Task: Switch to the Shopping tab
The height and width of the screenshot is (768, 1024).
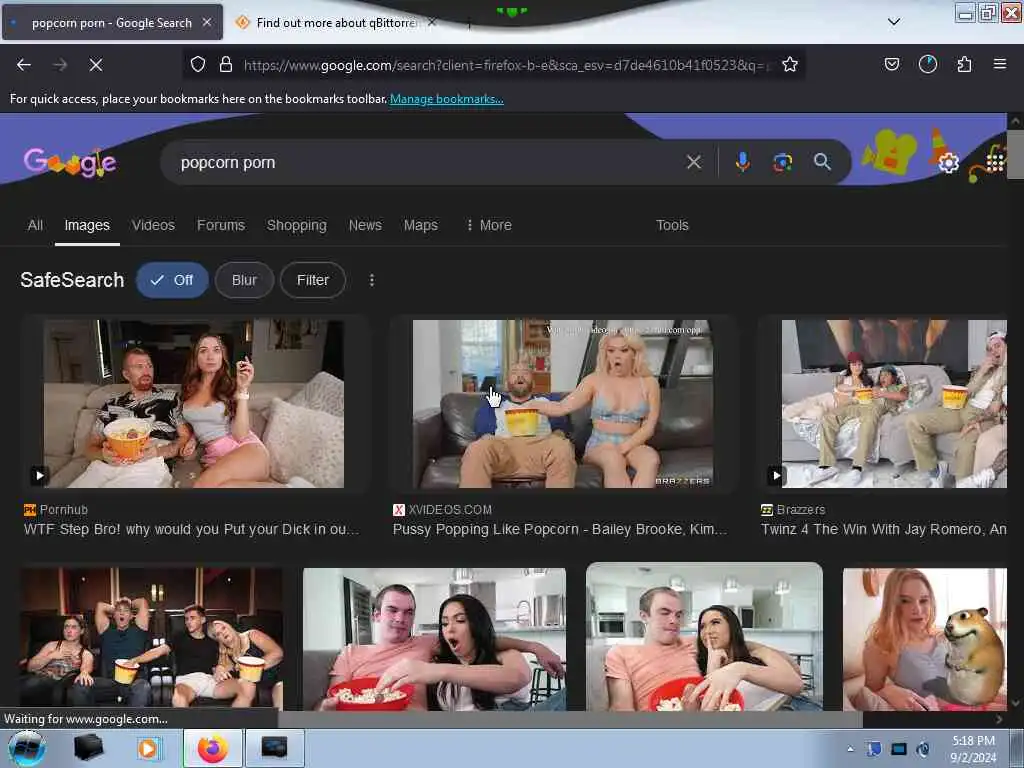Action: click(x=296, y=225)
